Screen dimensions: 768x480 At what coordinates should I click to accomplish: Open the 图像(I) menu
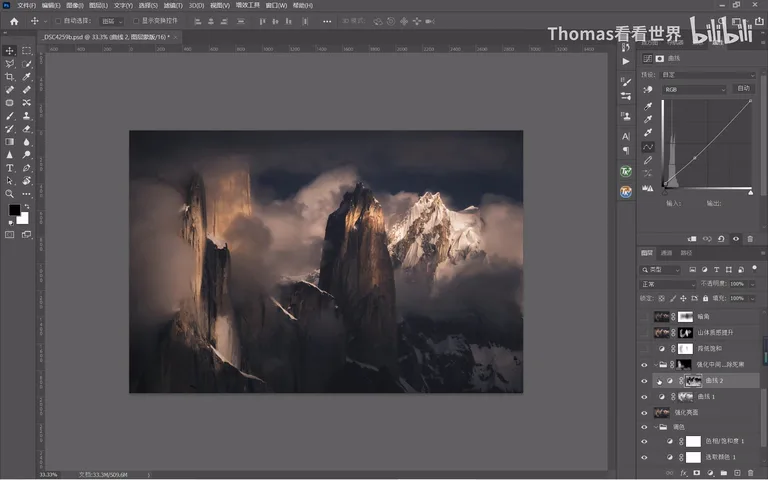(75, 5)
